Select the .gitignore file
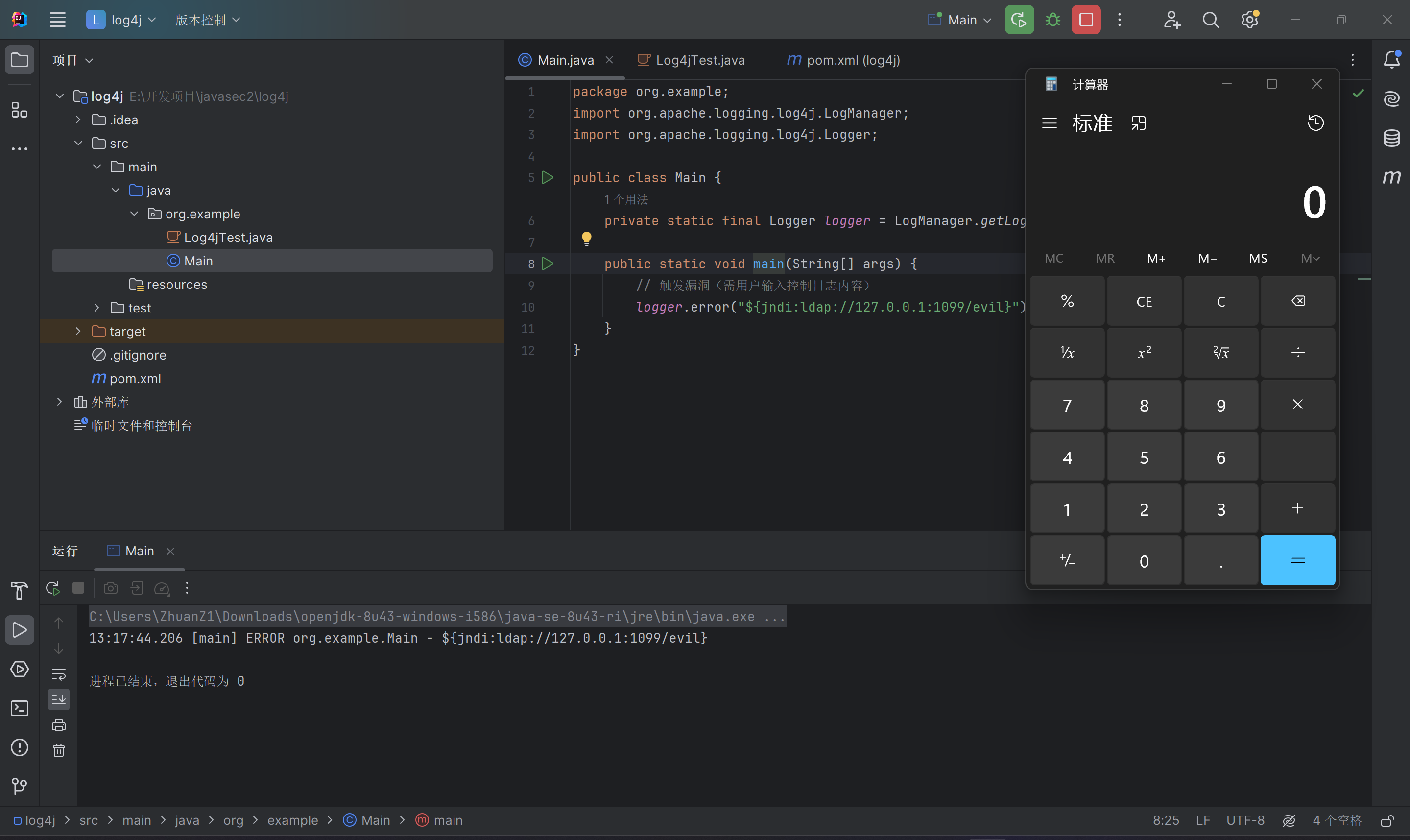The width and height of the screenshot is (1410, 840). coord(129,355)
